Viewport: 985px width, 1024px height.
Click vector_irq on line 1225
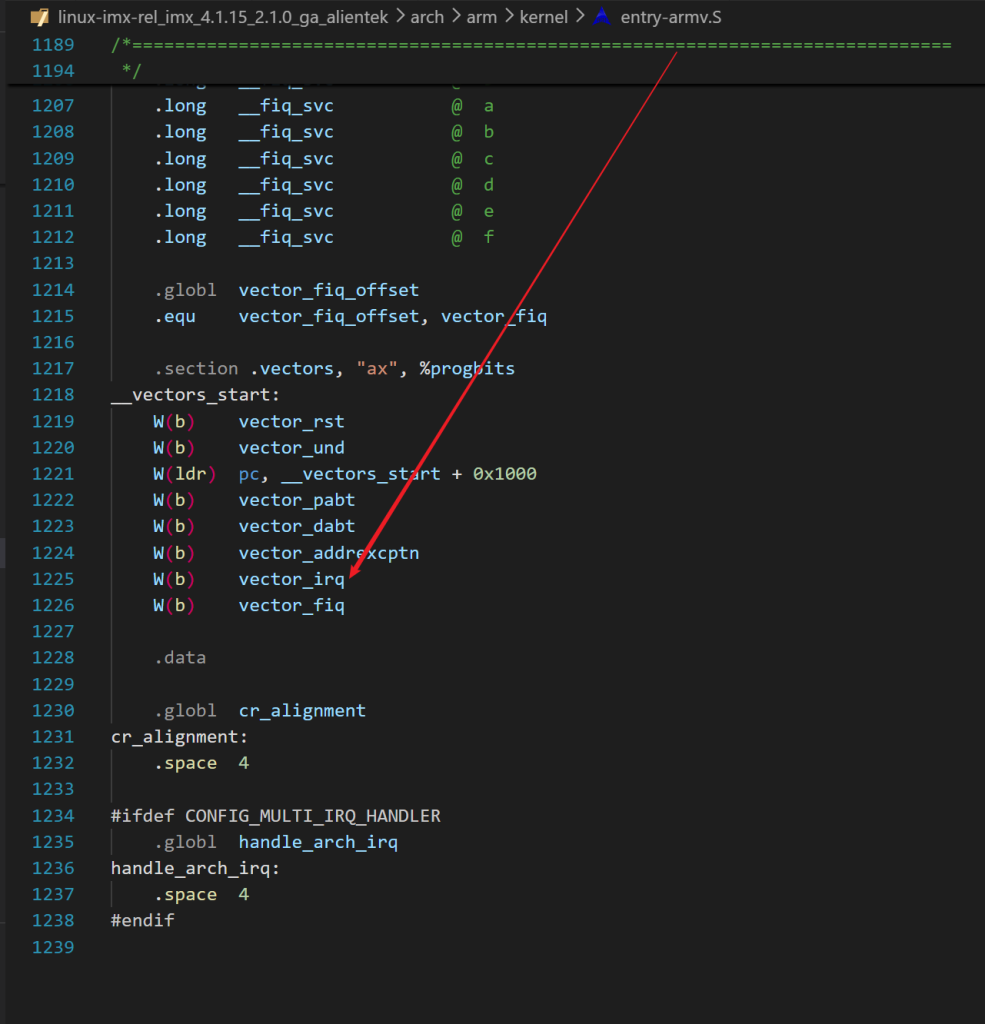291,579
